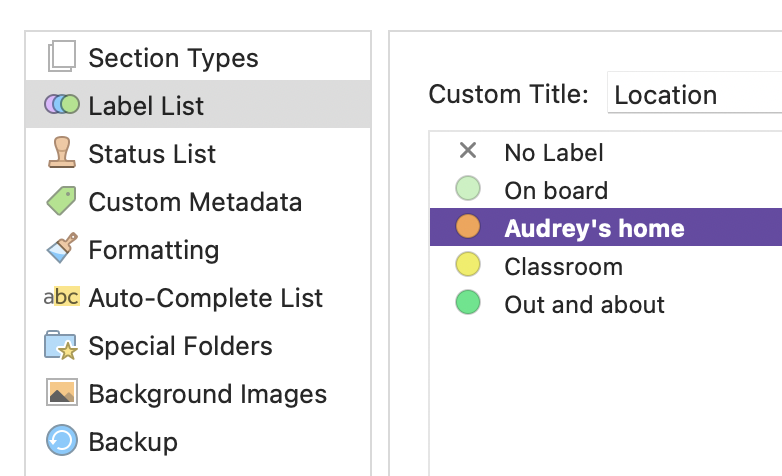Screen dimensions: 782x476
Task: Click the Section Types stacked pages icon
Action: point(62,56)
